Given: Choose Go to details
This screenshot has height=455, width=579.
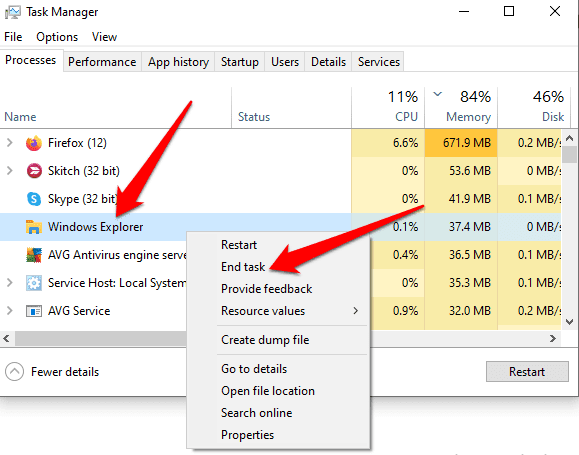Looking at the screenshot, I should 254,369.
